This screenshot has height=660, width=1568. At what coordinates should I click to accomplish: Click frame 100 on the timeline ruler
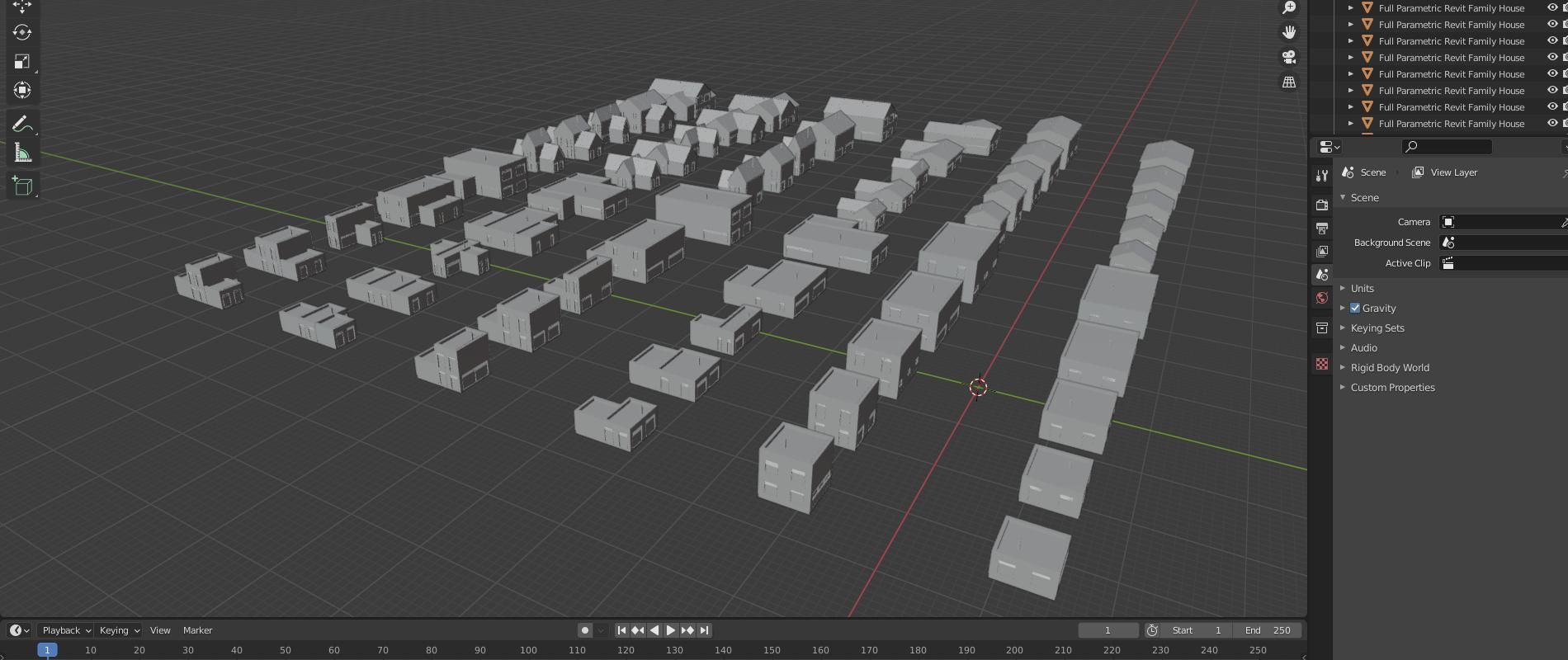[528, 650]
